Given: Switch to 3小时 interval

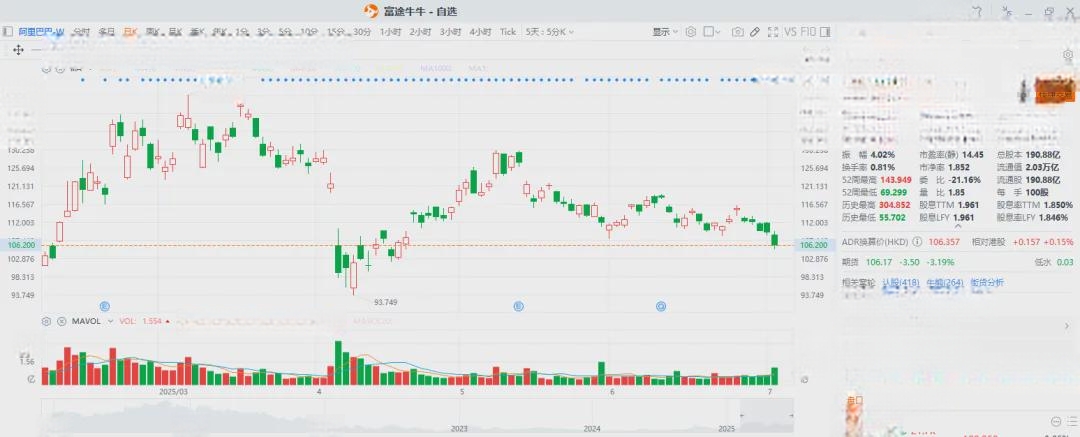Looking at the screenshot, I should coord(450,32).
